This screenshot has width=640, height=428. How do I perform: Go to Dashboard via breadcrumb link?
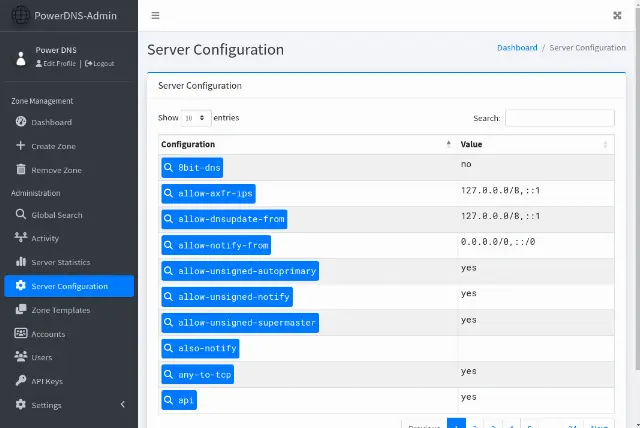coord(517,48)
